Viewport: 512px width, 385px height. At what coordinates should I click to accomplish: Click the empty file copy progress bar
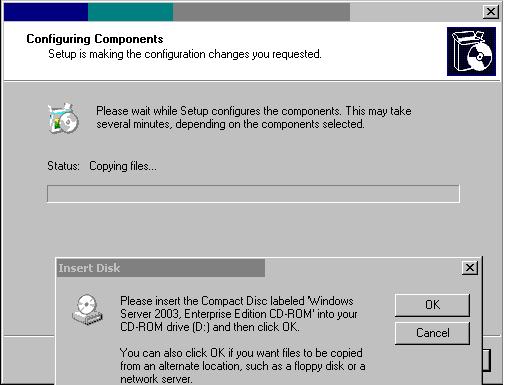[253, 194]
